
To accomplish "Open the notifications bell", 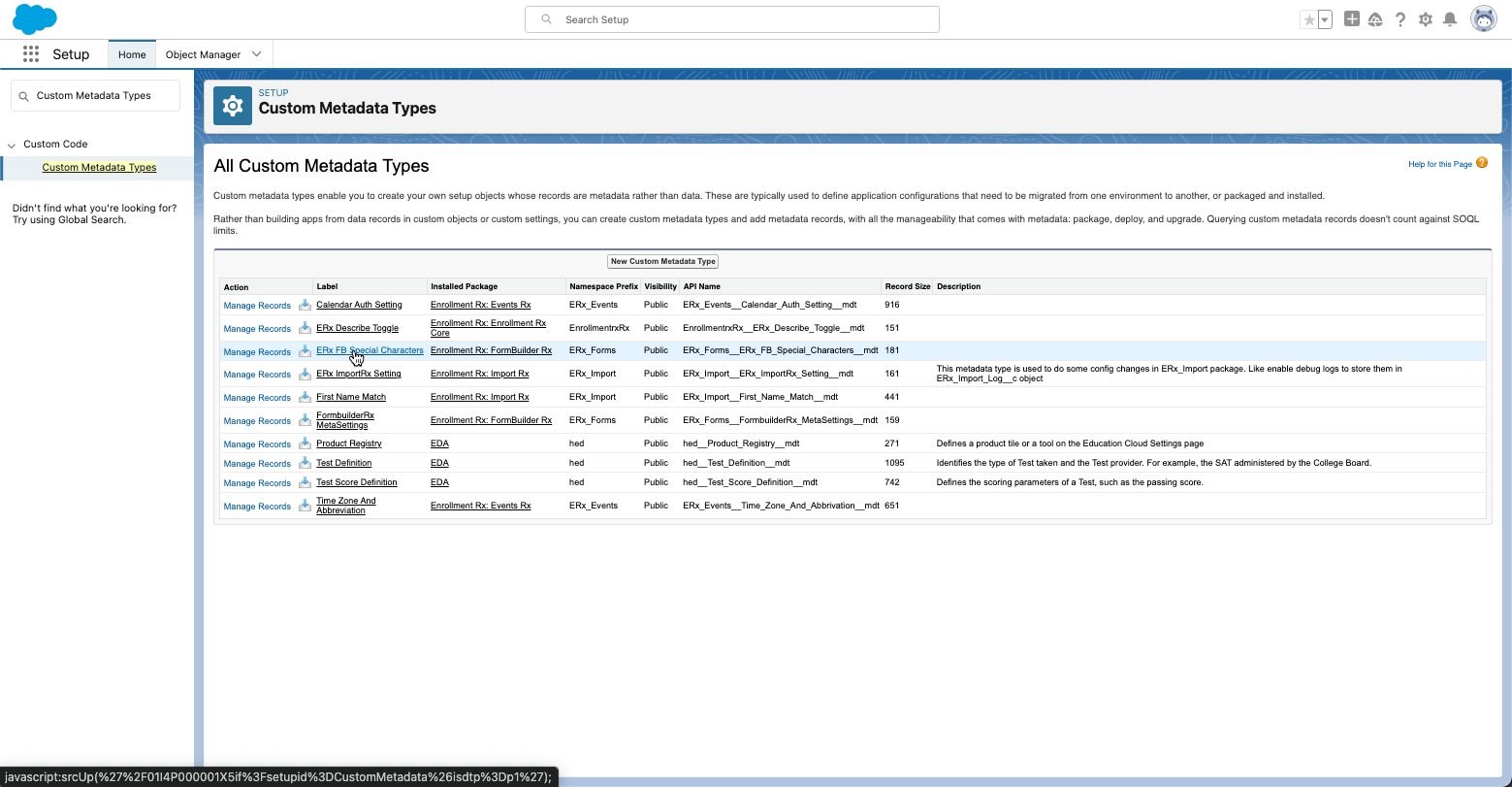I will click(x=1450, y=19).
